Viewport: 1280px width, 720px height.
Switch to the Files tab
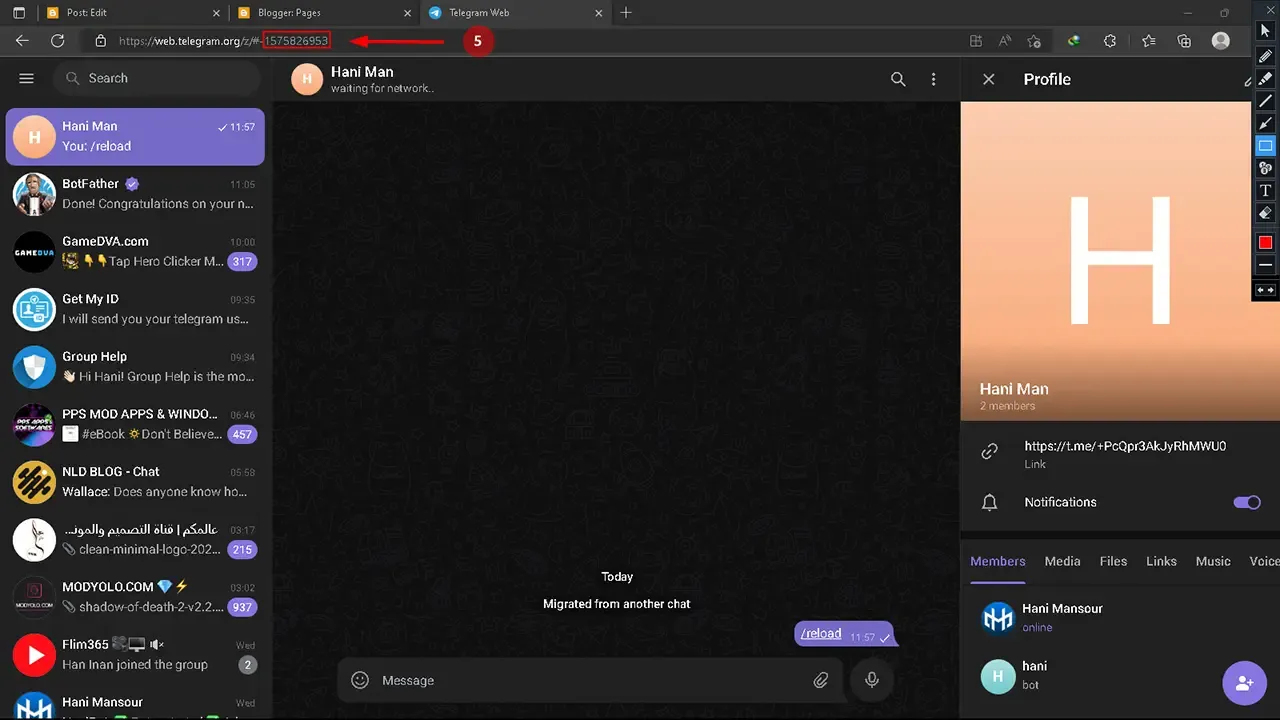coord(1113,561)
